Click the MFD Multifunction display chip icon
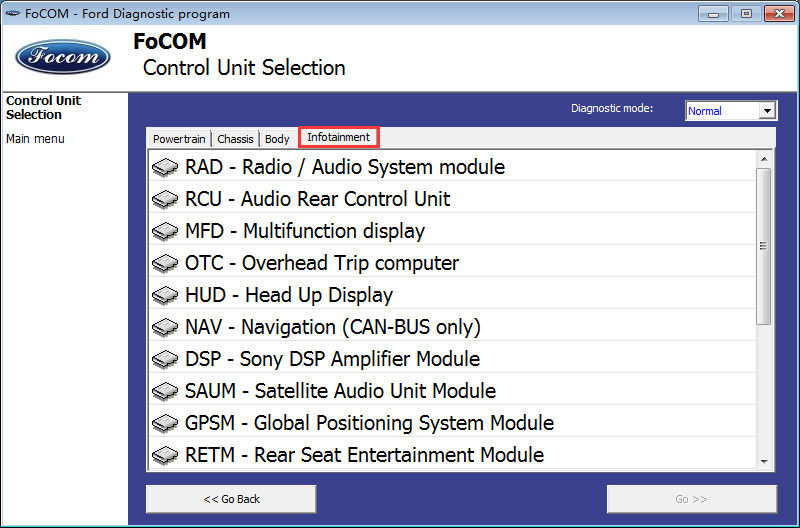Viewport: 800px width, 528px height. (x=165, y=232)
